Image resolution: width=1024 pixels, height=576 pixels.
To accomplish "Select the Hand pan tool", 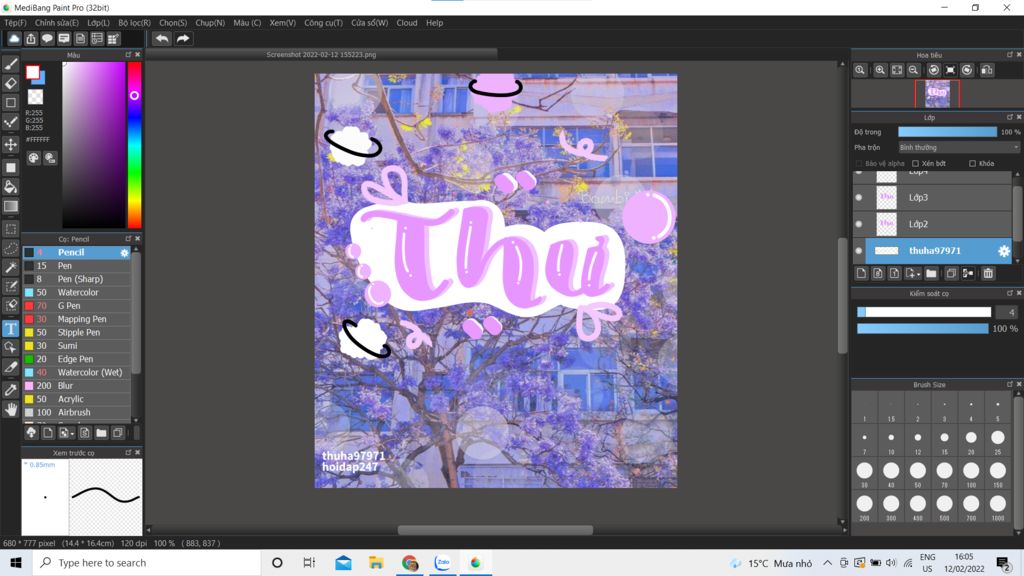I will (x=10, y=409).
